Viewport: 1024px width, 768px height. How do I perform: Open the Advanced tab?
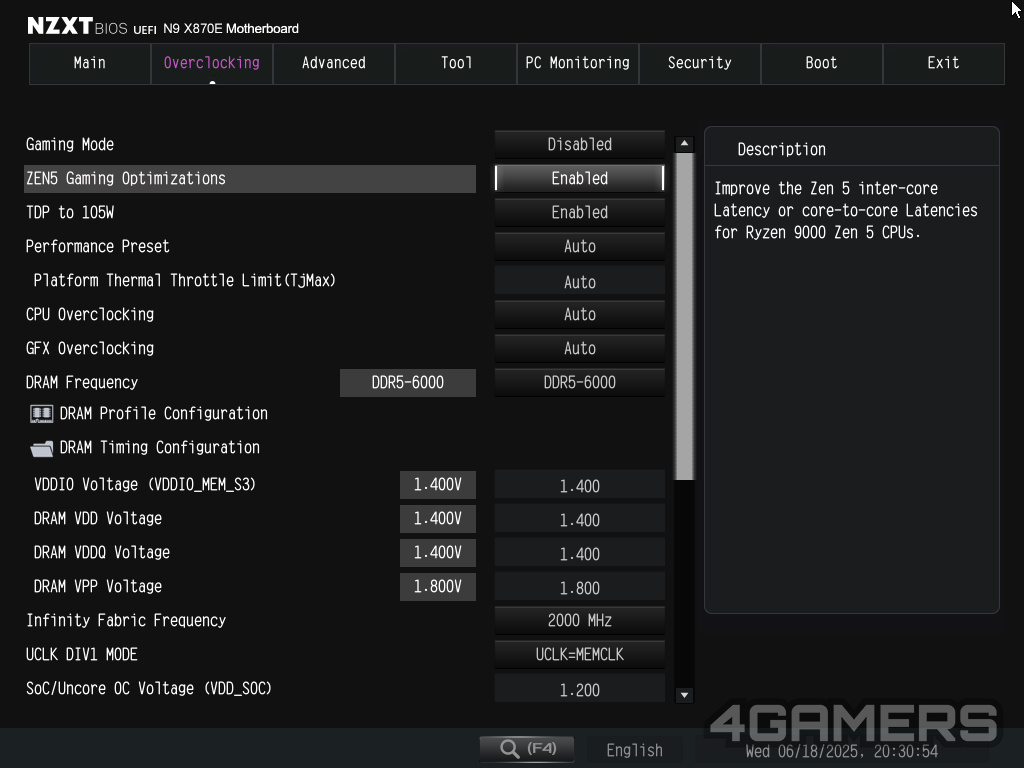334,63
